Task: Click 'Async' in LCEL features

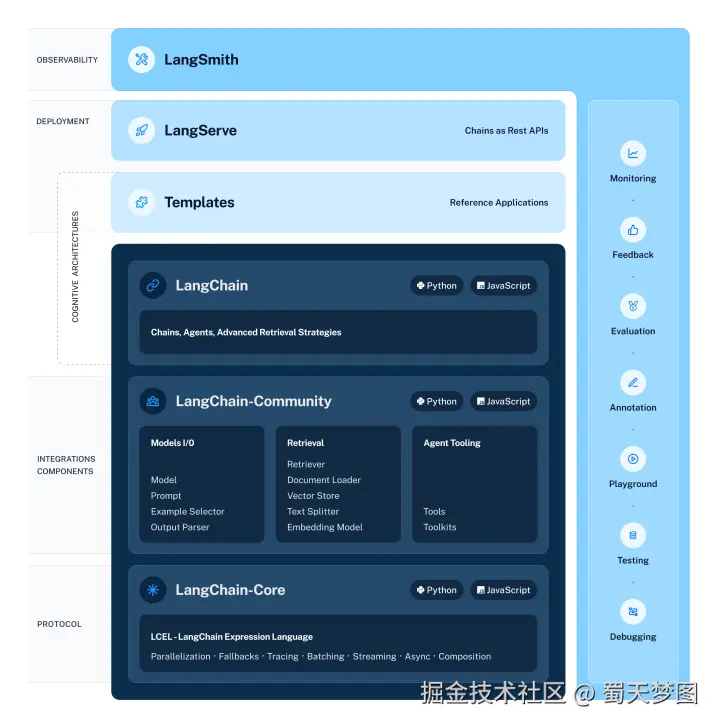Action: (x=417, y=656)
